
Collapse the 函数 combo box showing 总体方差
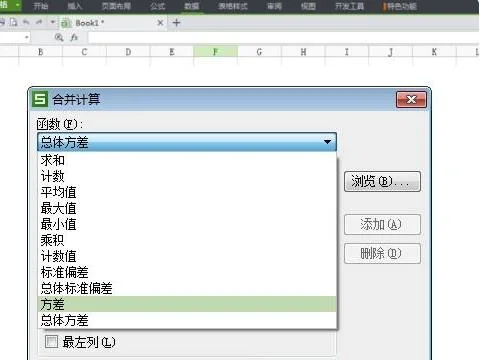tap(187, 142)
